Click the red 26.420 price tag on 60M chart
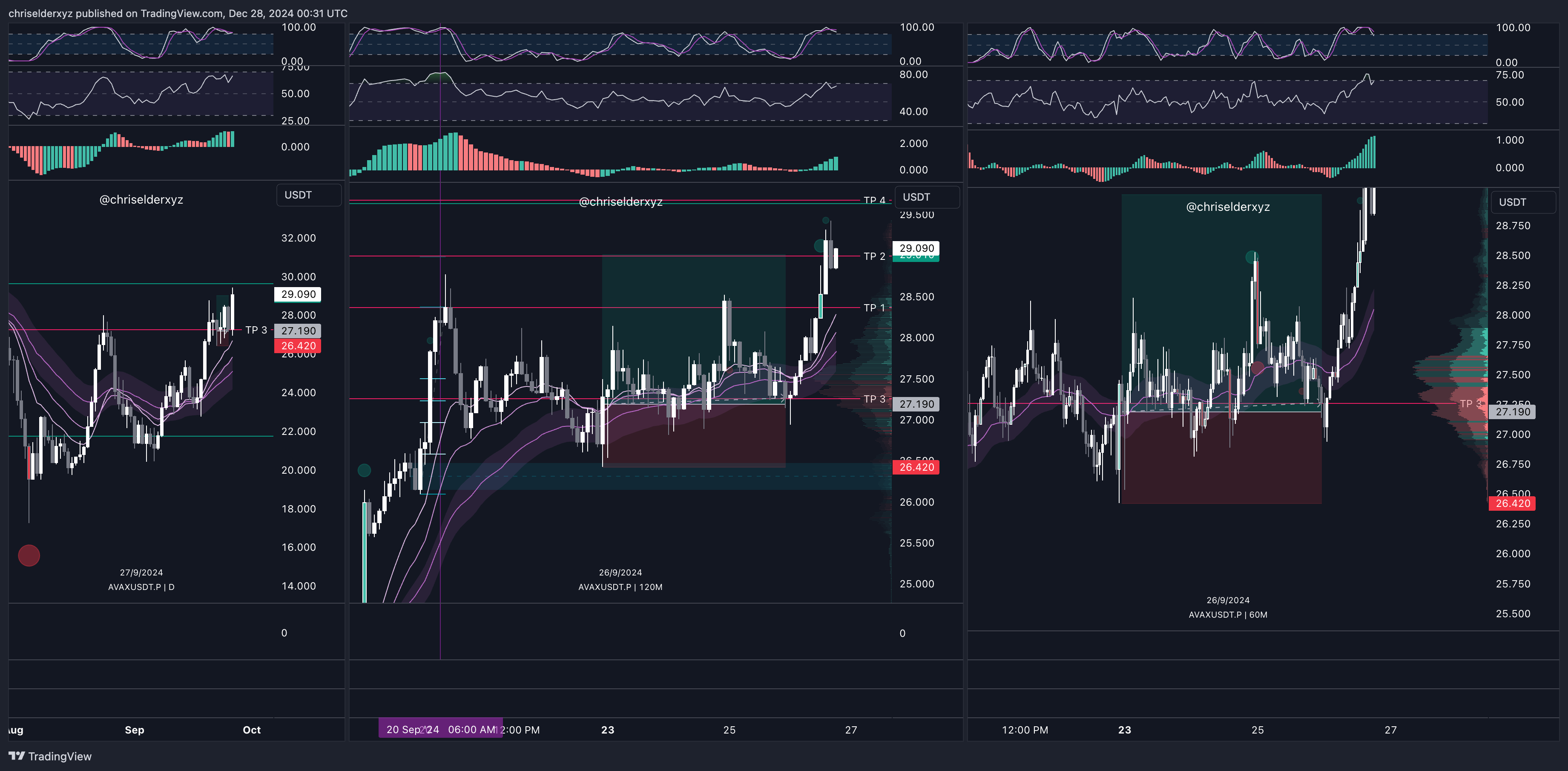Image resolution: width=1568 pixels, height=771 pixels. [x=1512, y=503]
